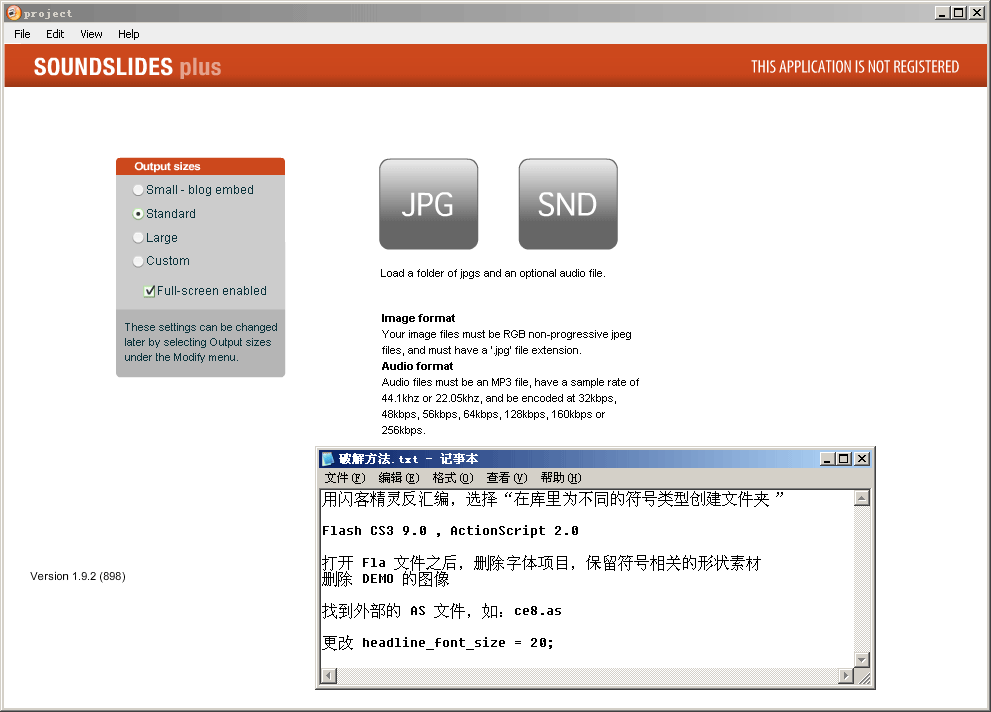This screenshot has width=991, height=712.
Task: Click Notepad's vertical scroll up arrow
Action: pyautogui.click(x=861, y=498)
